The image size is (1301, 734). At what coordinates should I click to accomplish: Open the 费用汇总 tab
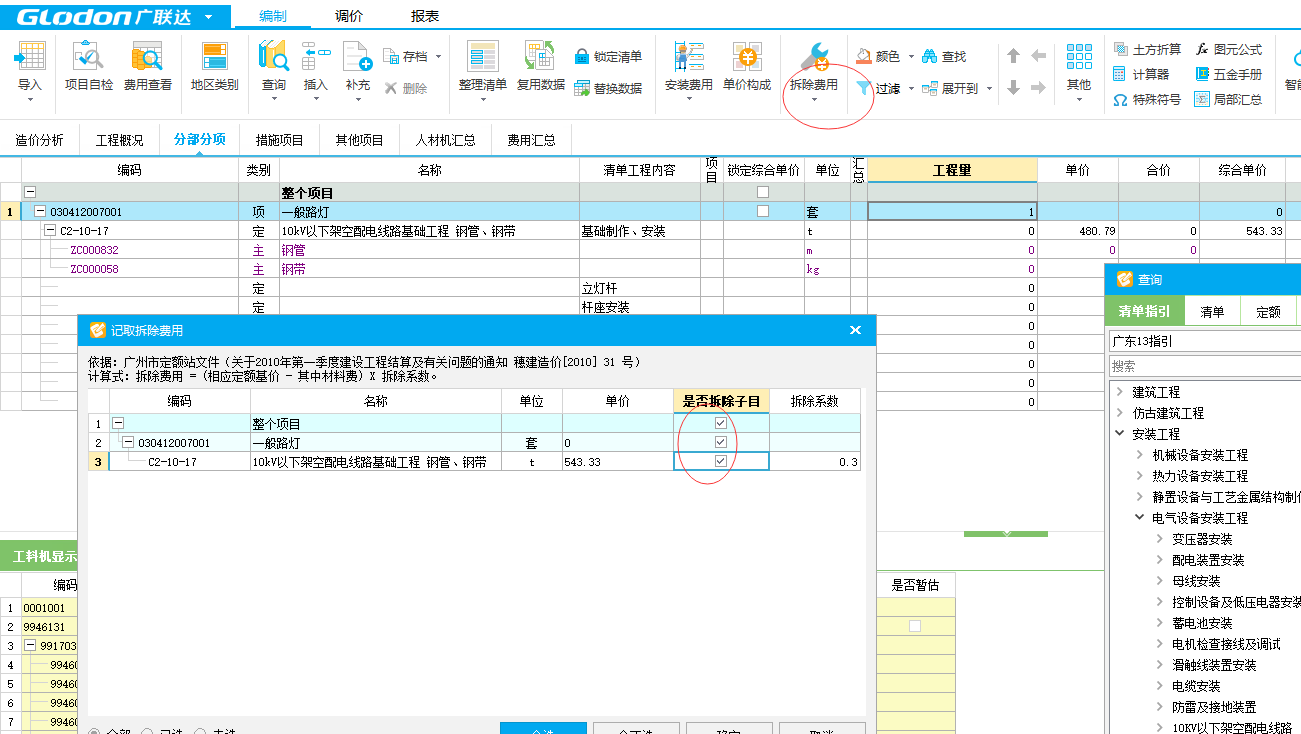coord(531,140)
